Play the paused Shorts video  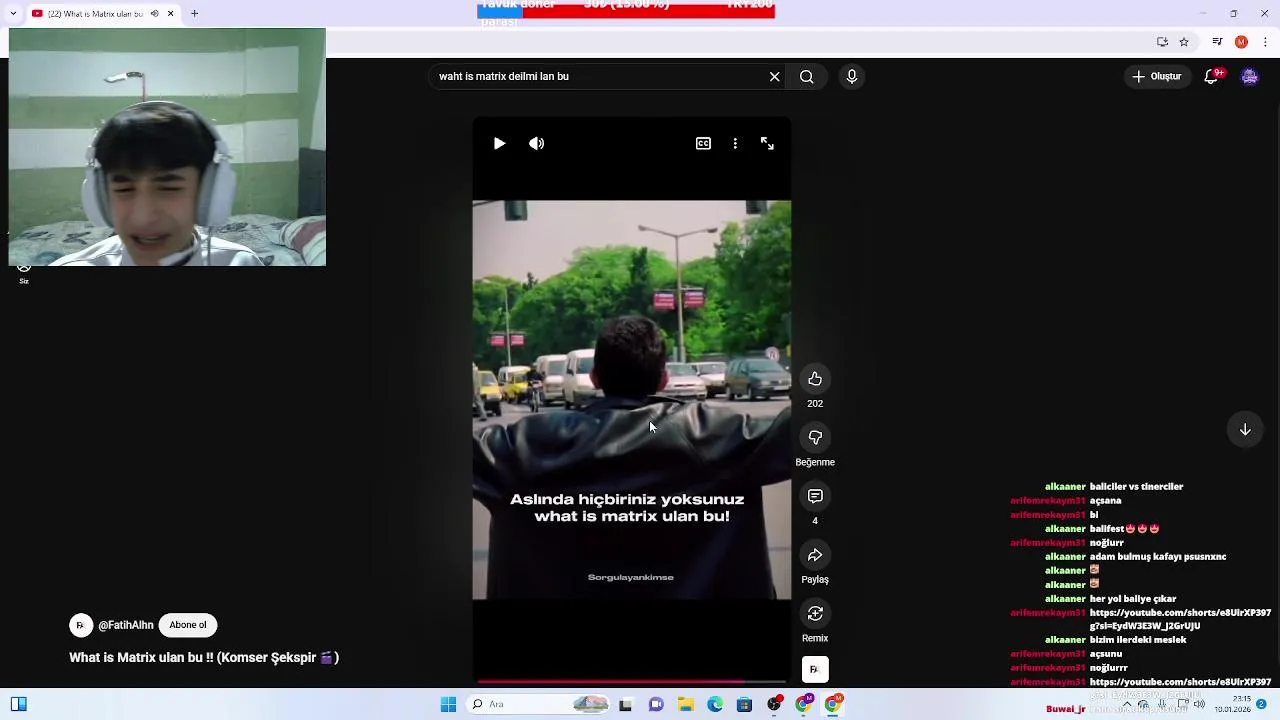point(499,143)
